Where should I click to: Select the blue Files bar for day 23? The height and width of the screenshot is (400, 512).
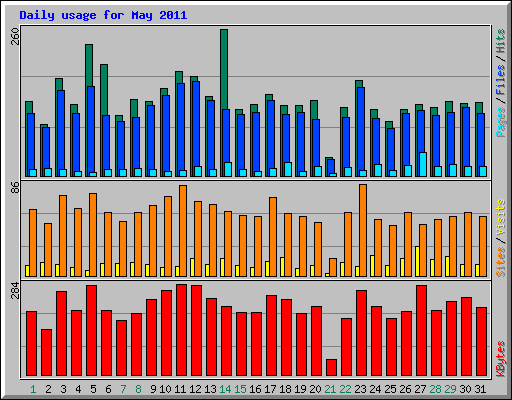(361, 129)
